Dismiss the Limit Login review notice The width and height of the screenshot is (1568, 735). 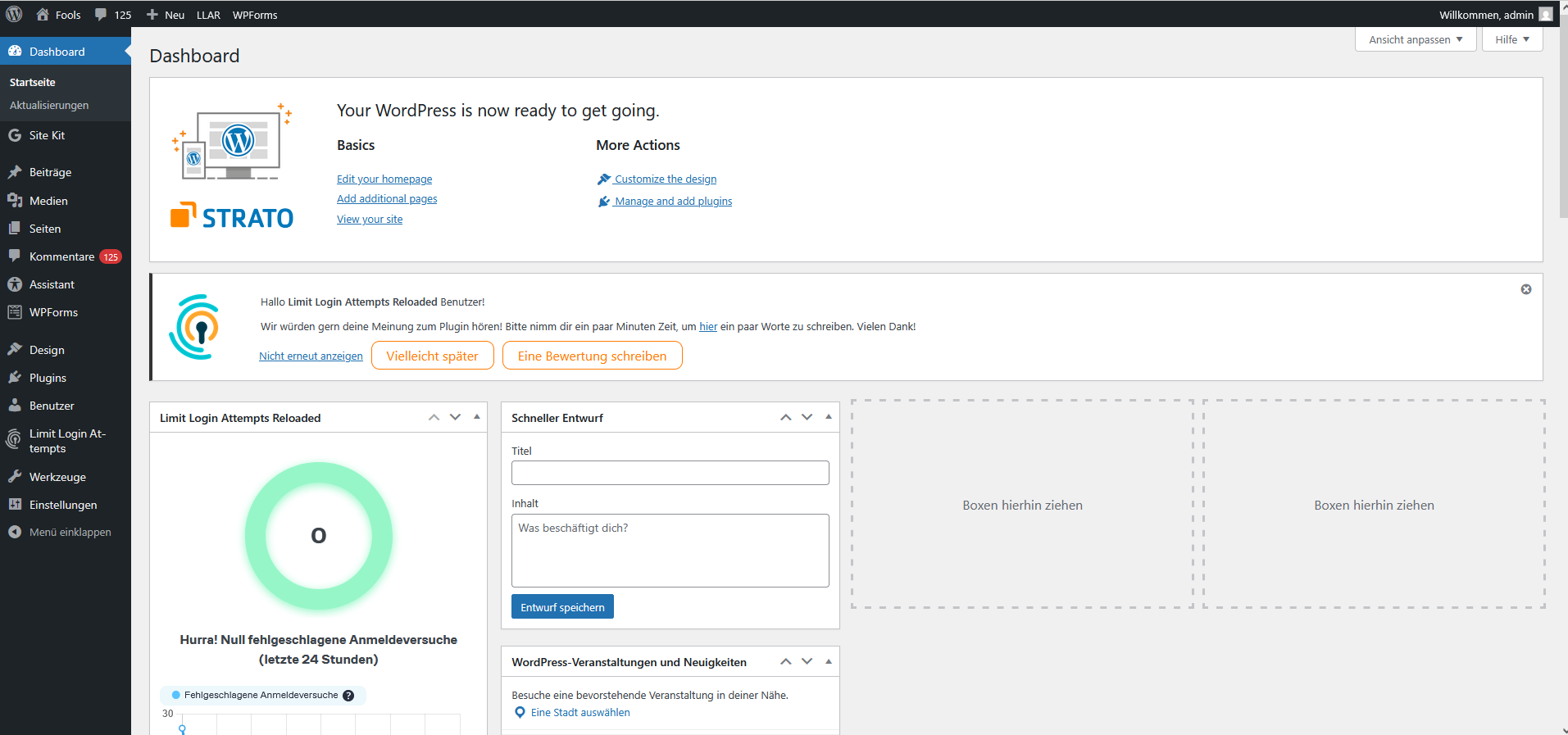(x=1526, y=289)
